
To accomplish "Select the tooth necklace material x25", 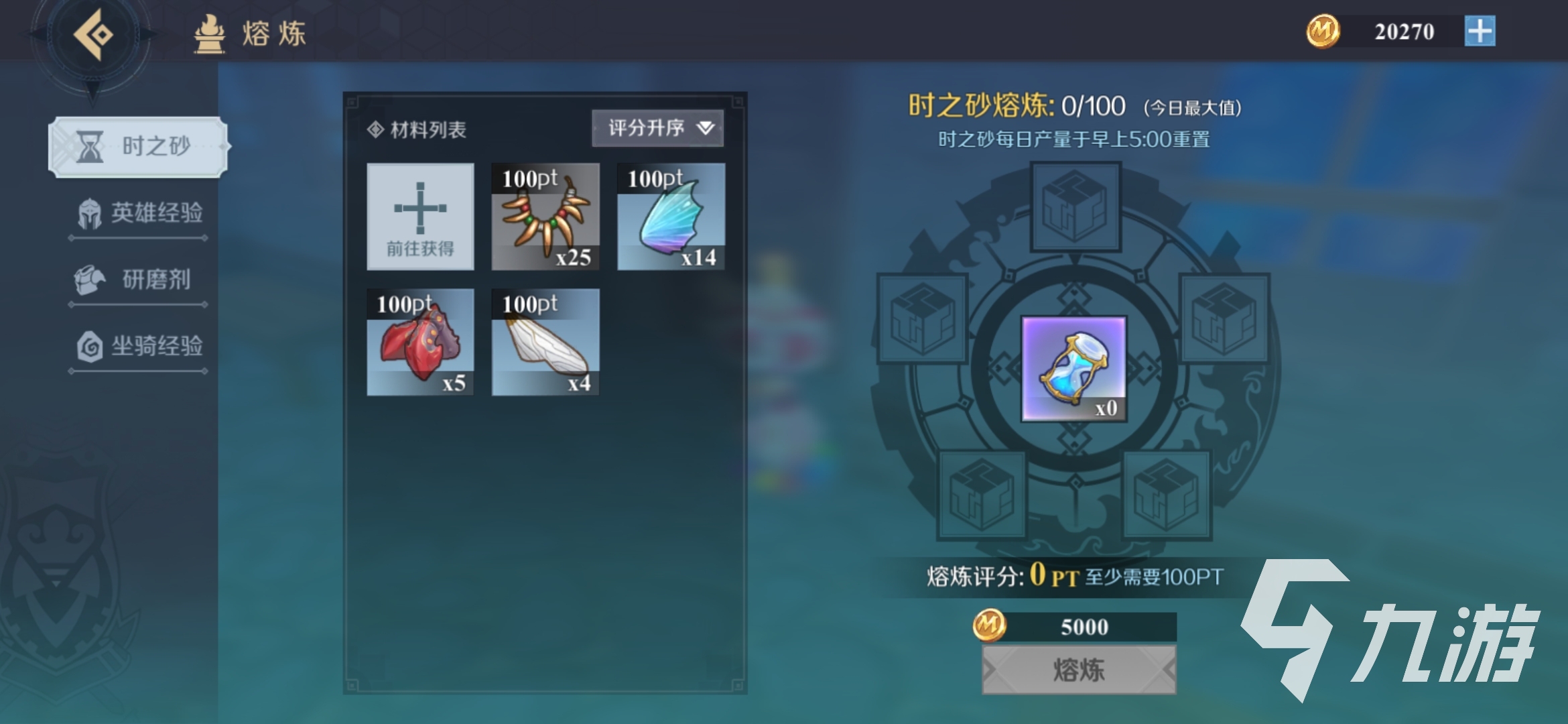I will pos(545,217).
